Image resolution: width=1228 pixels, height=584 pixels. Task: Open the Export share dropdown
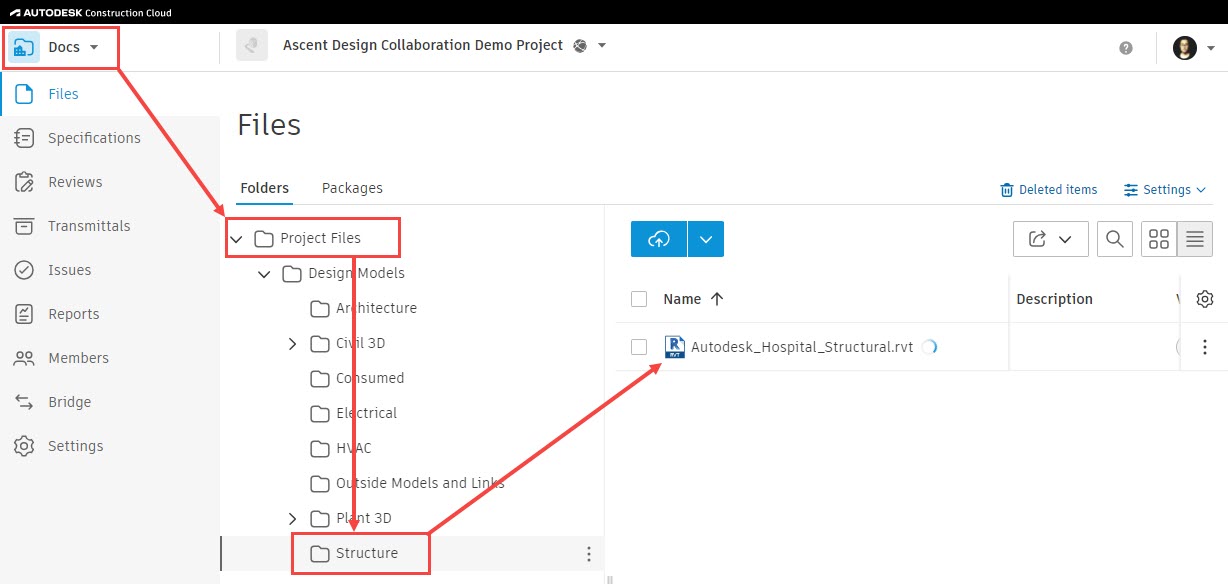pyautogui.click(x=1050, y=239)
